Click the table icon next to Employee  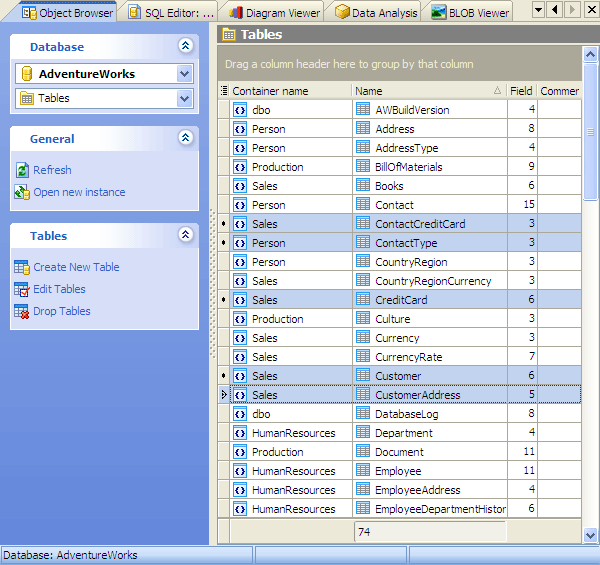[x=363, y=471]
